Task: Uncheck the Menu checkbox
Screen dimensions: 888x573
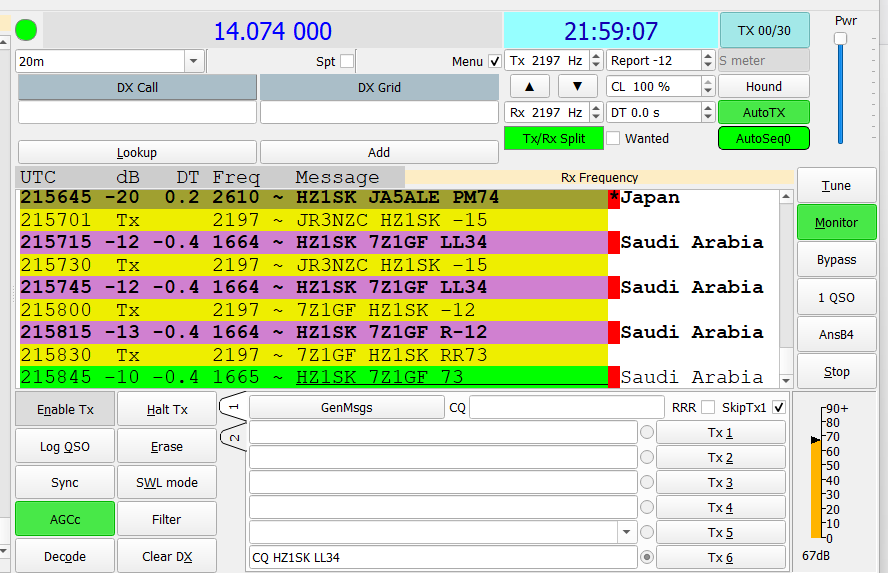Action: (494, 61)
